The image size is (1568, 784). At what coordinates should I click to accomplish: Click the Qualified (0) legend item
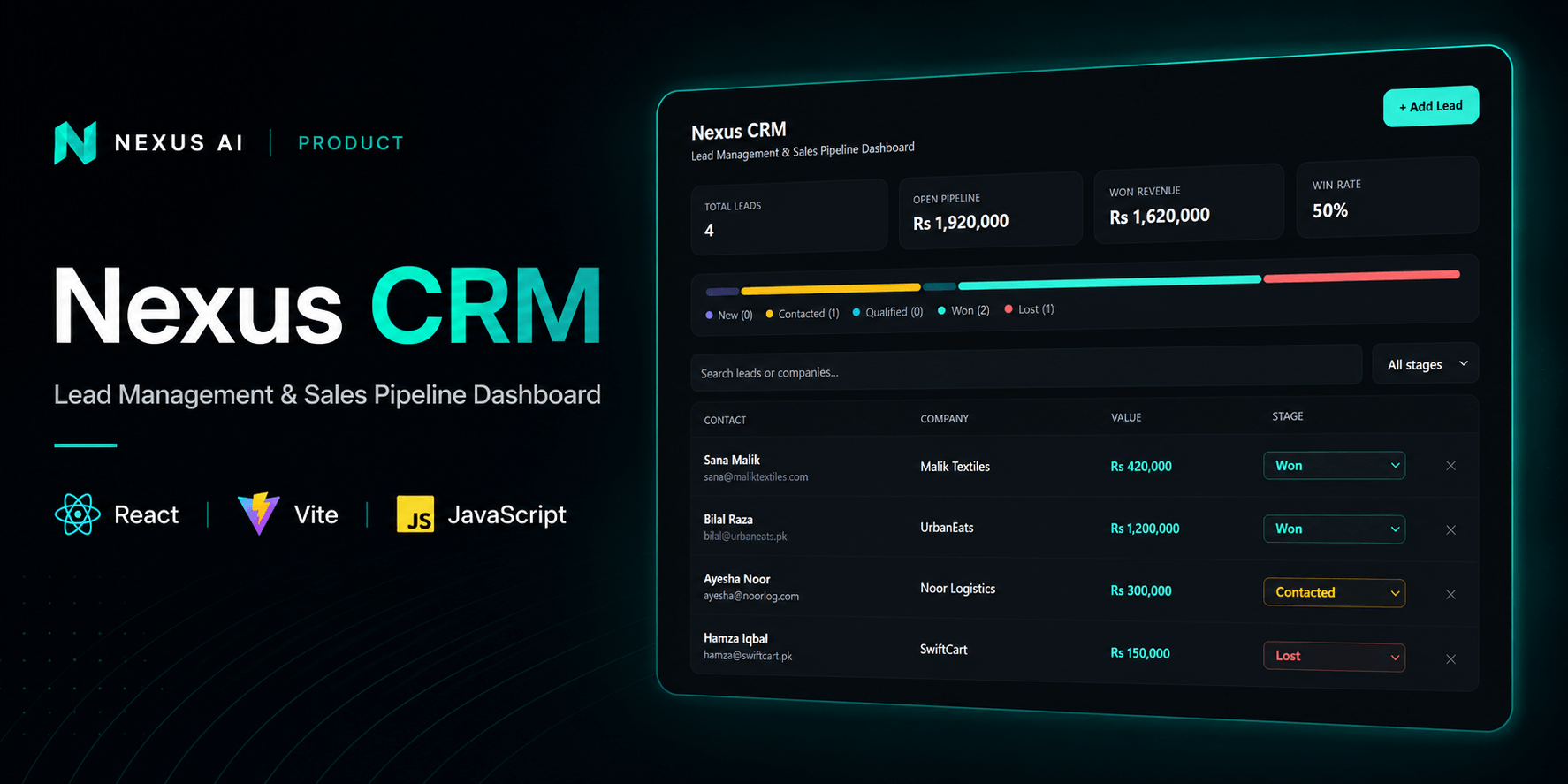pyautogui.click(x=888, y=312)
